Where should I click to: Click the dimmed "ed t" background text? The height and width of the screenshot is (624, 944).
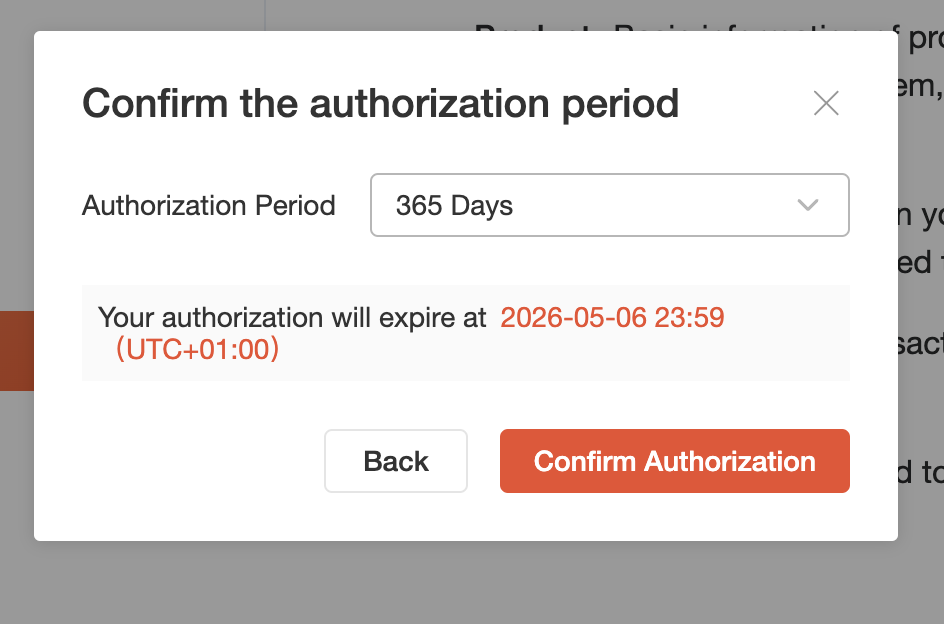[920, 262]
